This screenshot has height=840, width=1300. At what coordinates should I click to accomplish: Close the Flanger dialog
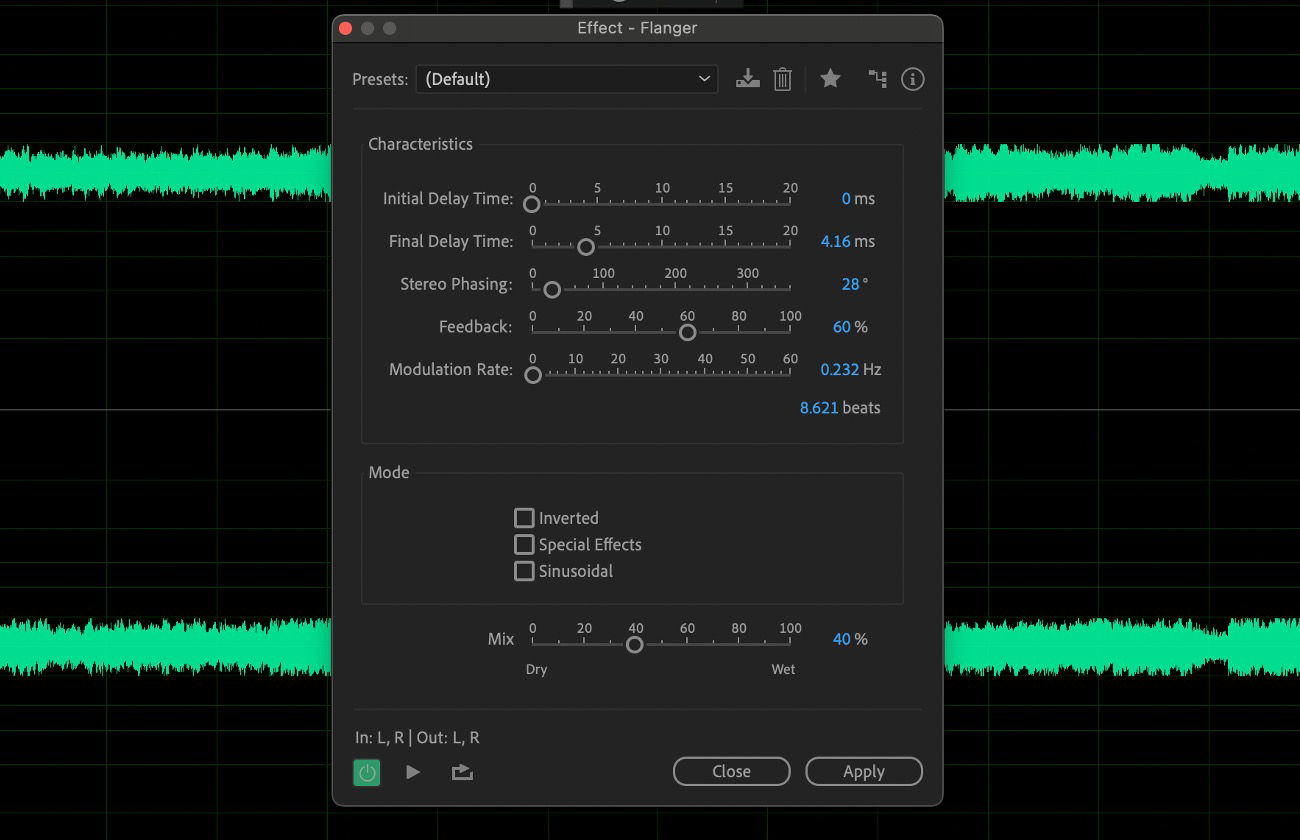[731, 771]
